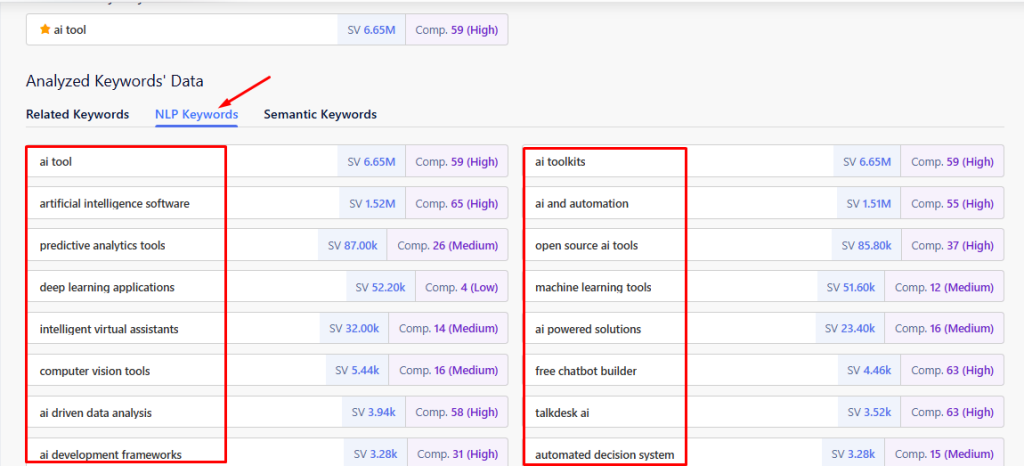Click the ai development frameworks keyword
Screen dimensions: 1024x466
coord(110,455)
